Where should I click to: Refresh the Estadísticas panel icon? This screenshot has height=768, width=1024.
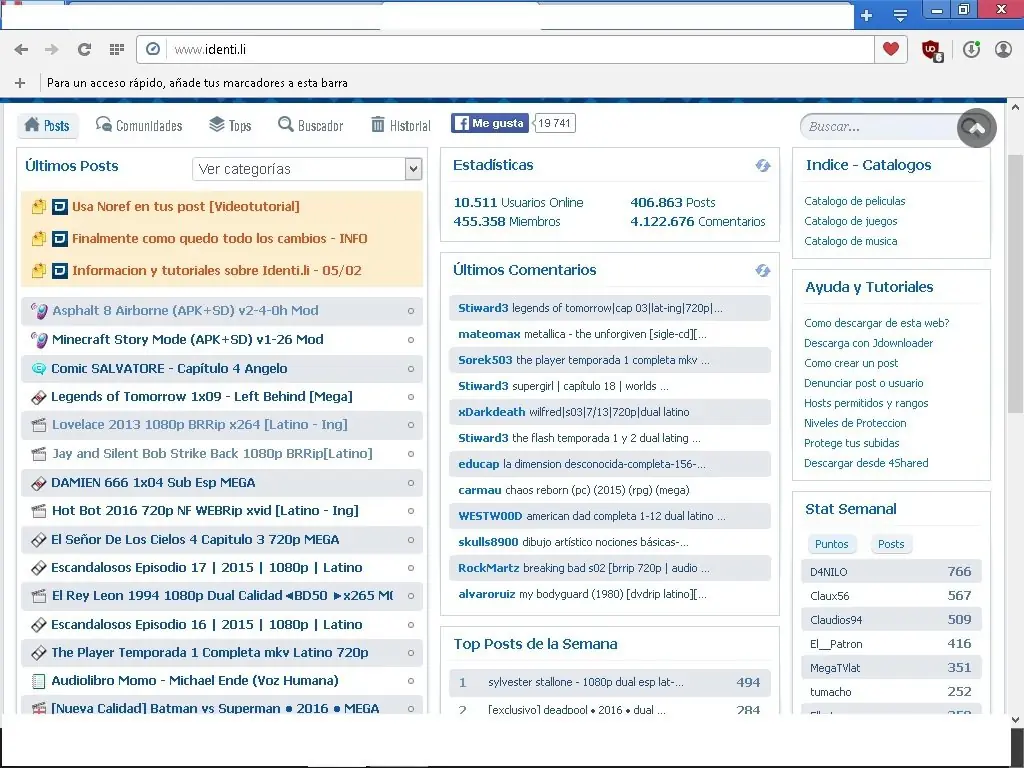click(x=763, y=166)
